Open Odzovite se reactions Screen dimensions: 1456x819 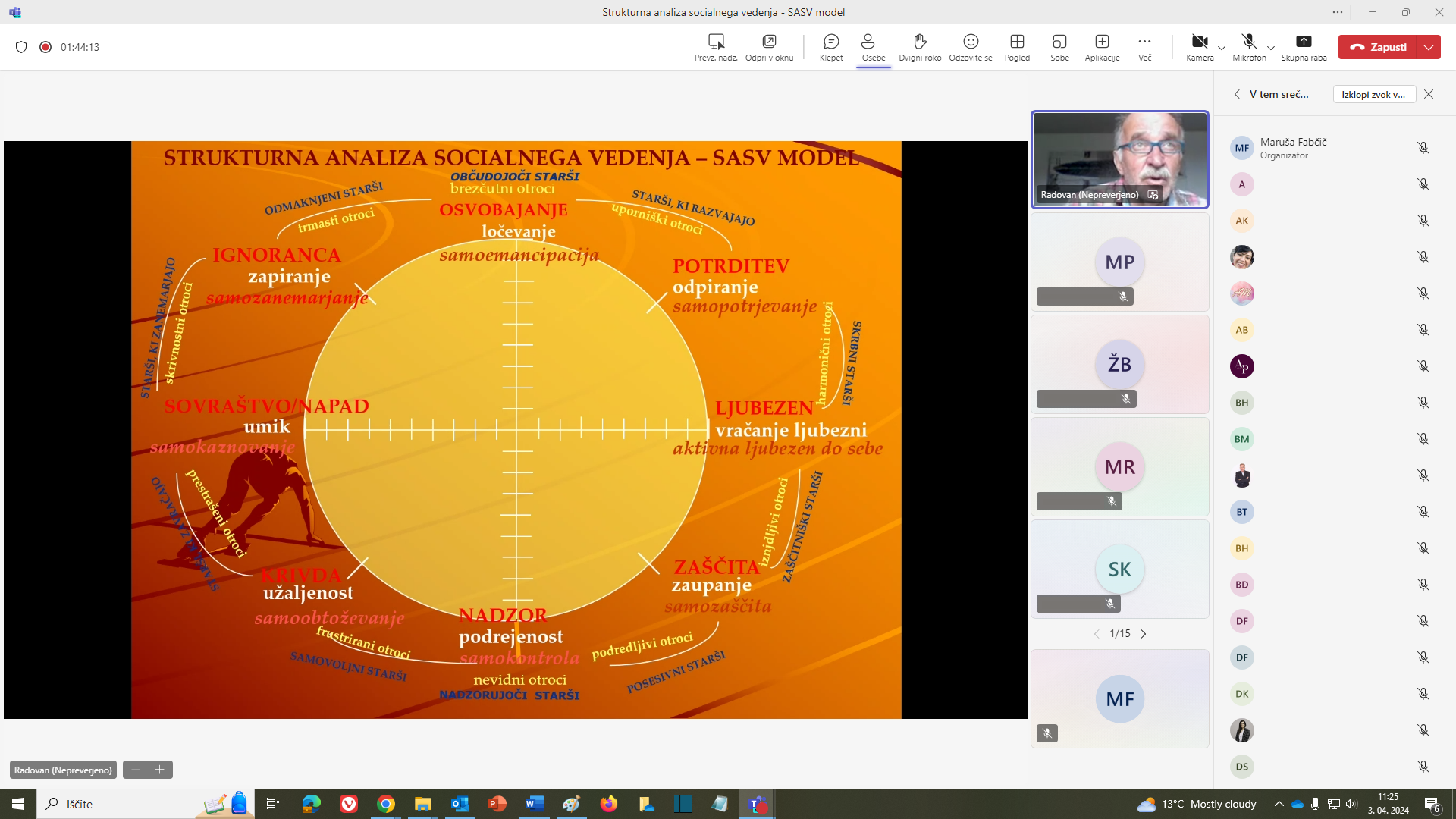click(971, 46)
